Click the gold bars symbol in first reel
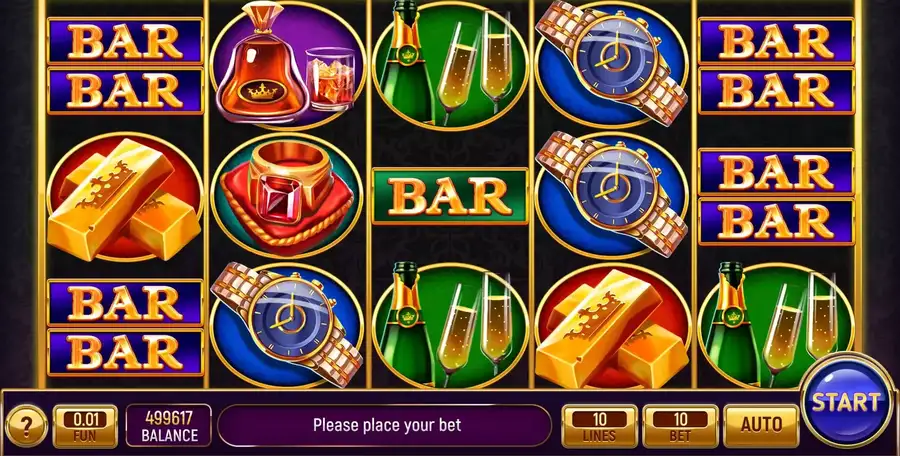 coord(125,197)
